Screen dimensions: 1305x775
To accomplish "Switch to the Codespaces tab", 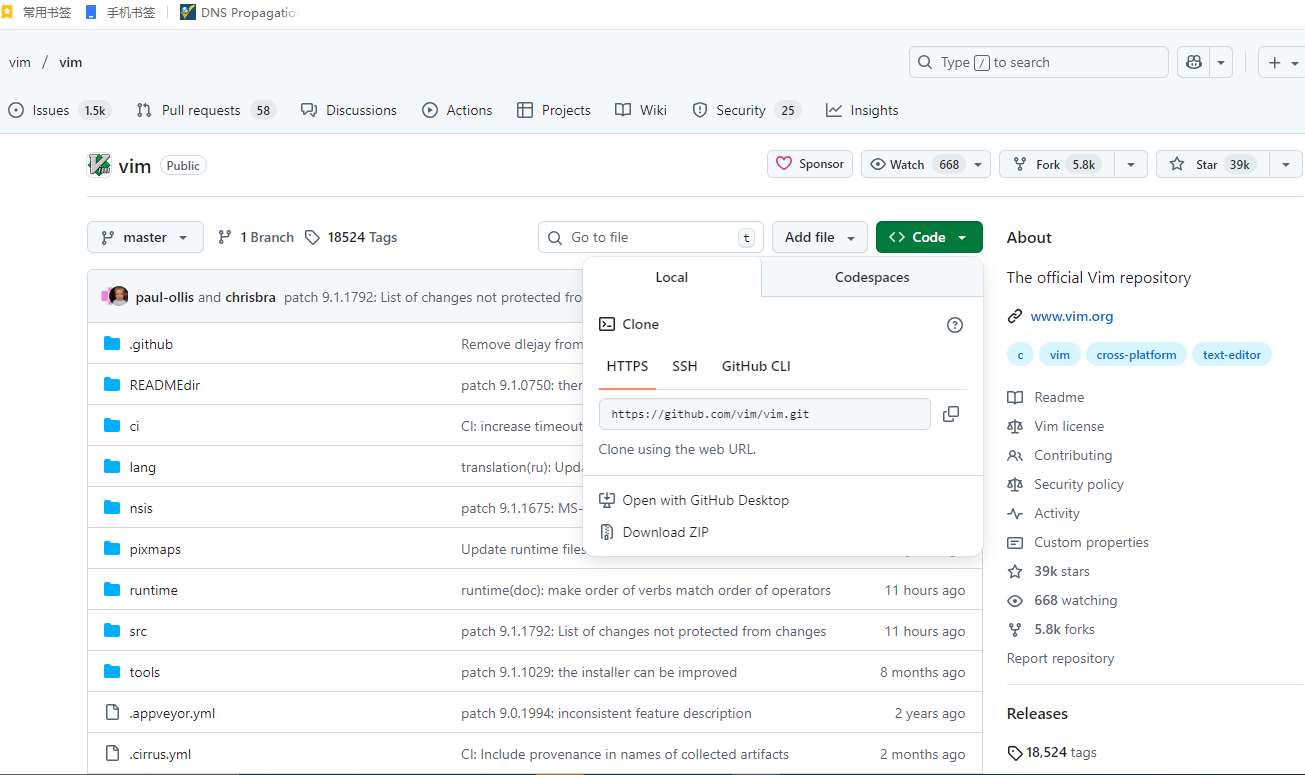I will (872, 277).
